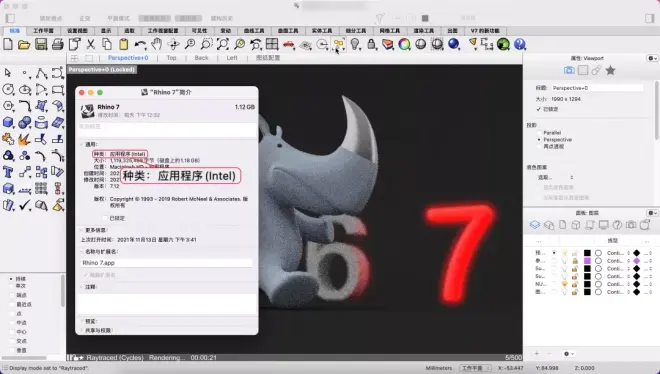Switch to the 曲线工具 toolbar tab

254,31
